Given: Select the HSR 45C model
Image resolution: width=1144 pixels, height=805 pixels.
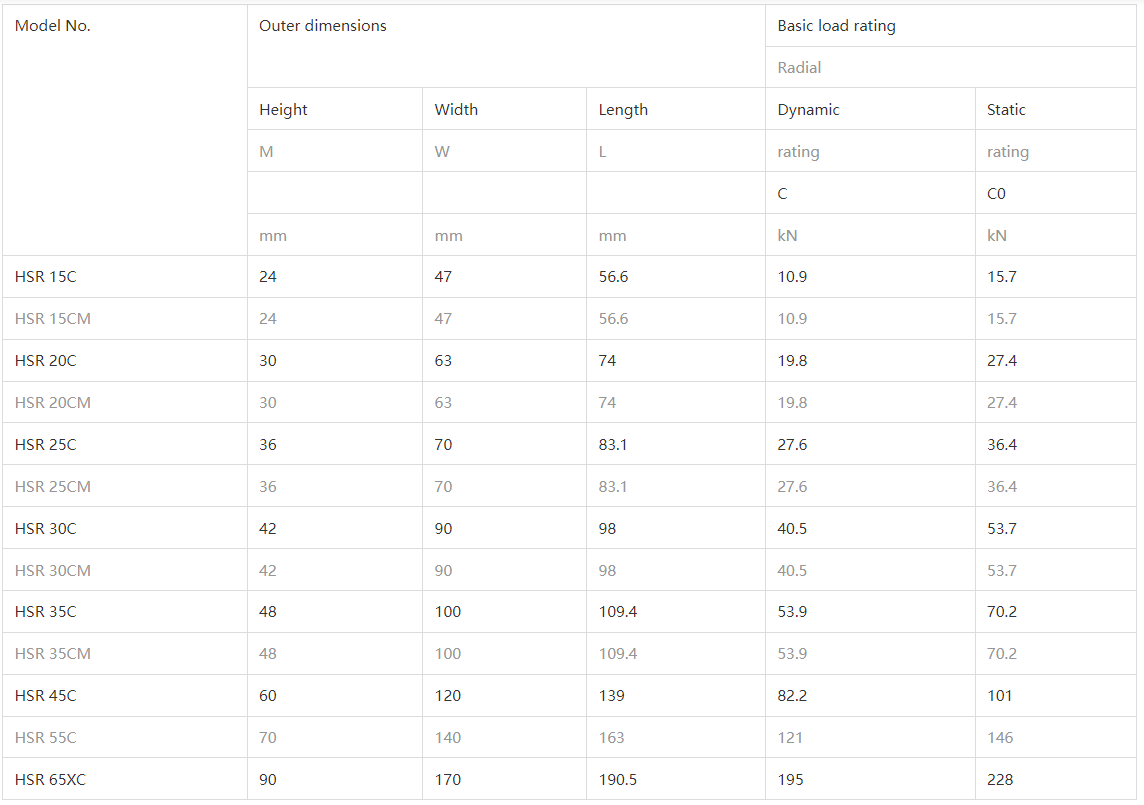Looking at the screenshot, I should point(46,696).
